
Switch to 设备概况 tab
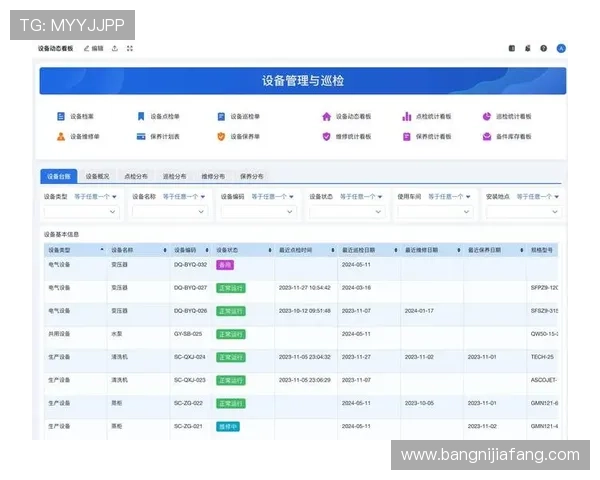tap(97, 176)
